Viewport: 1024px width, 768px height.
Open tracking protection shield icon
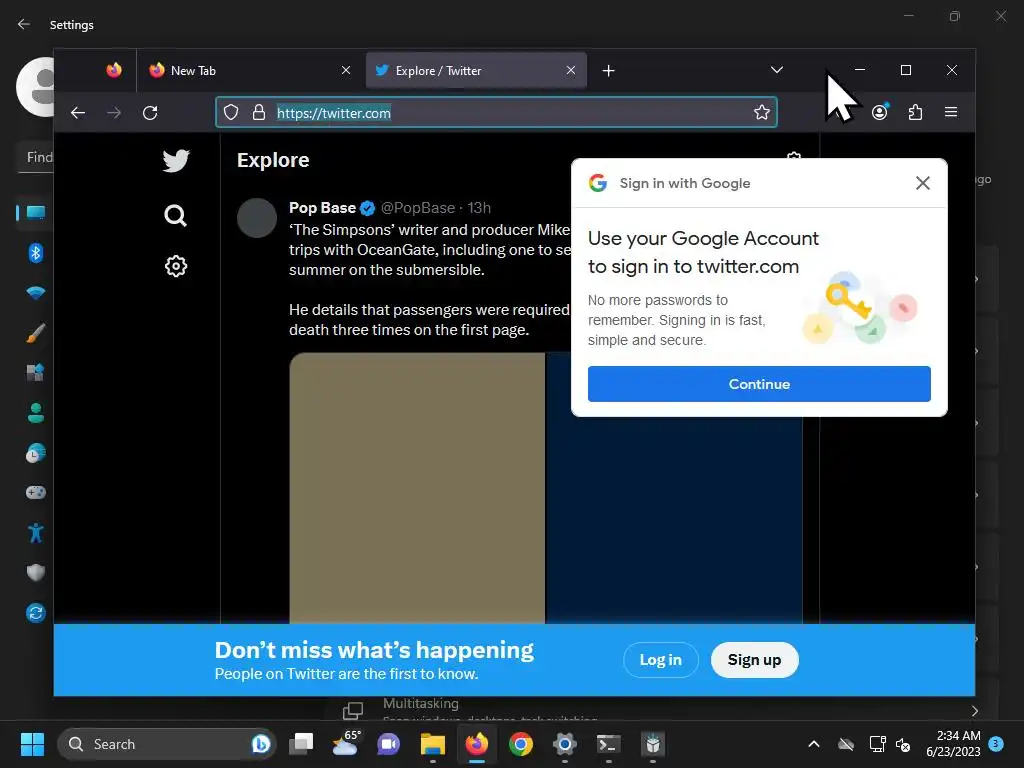pyautogui.click(x=231, y=112)
